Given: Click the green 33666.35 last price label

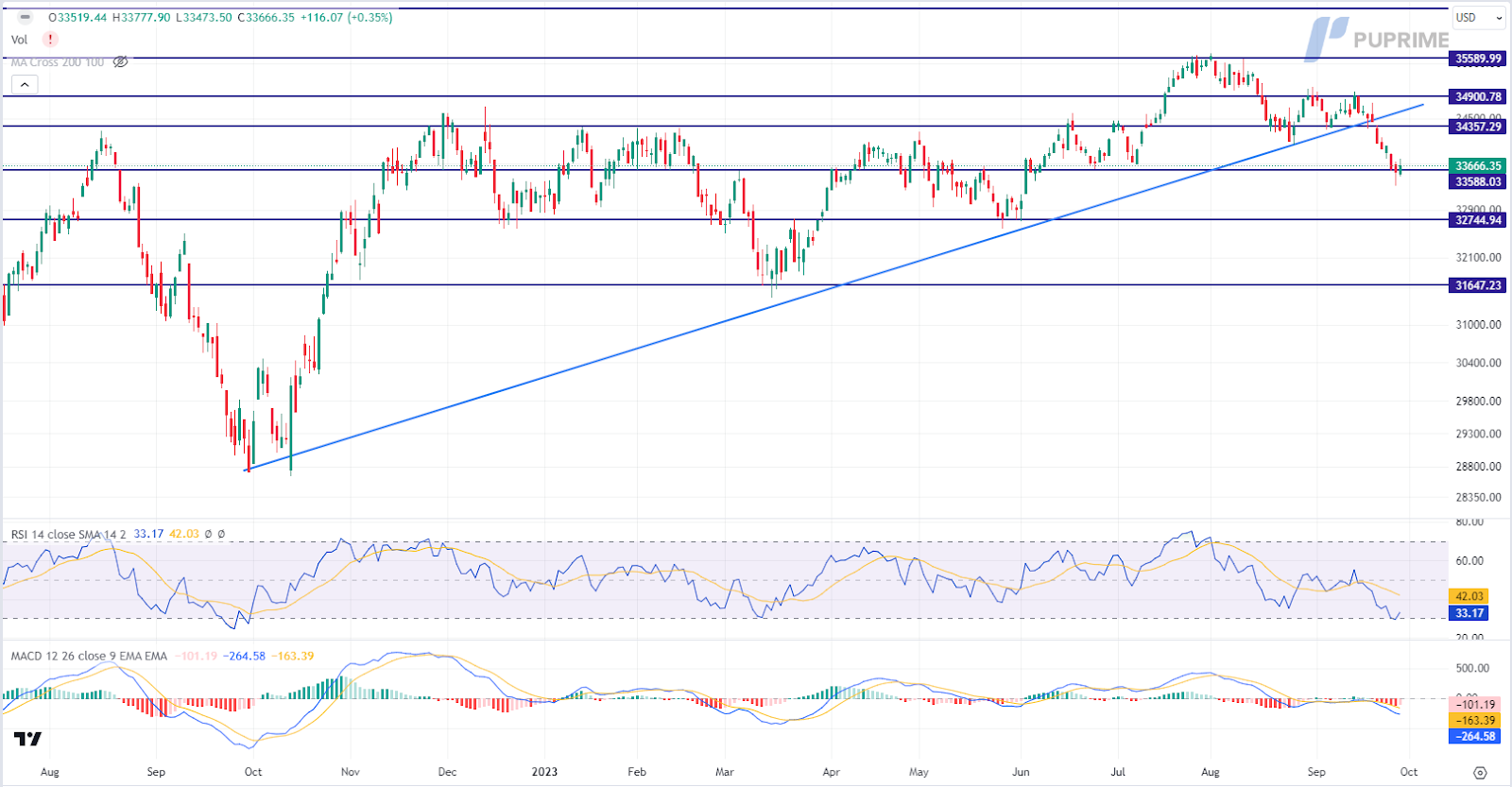Looking at the screenshot, I should [x=1478, y=166].
